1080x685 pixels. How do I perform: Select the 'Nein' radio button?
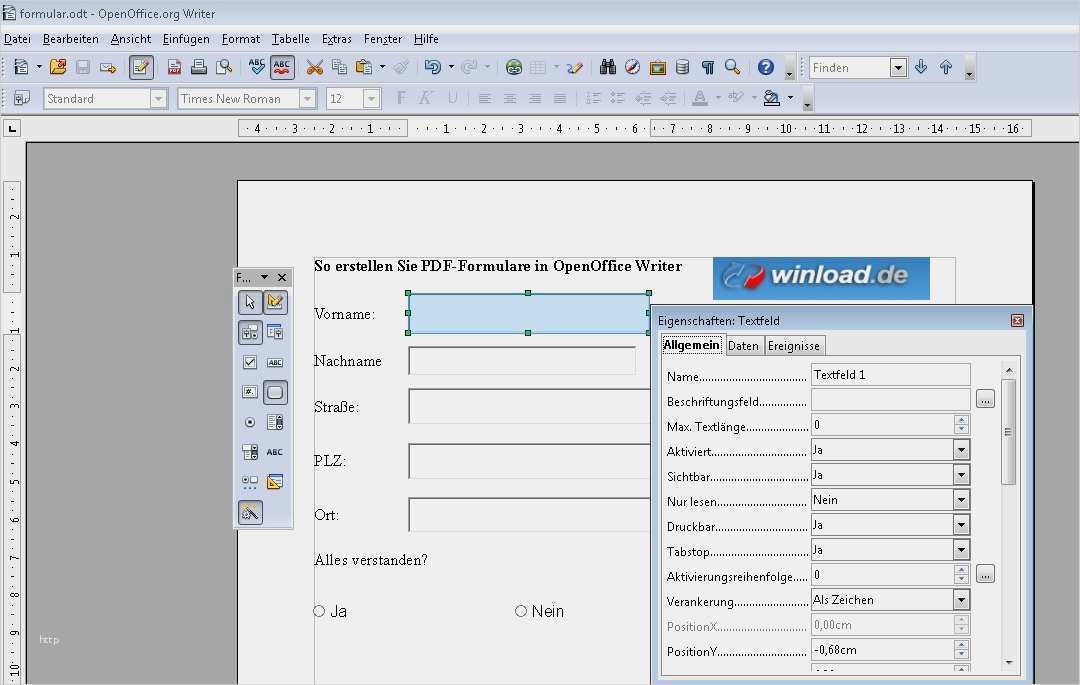tap(521, 611)
